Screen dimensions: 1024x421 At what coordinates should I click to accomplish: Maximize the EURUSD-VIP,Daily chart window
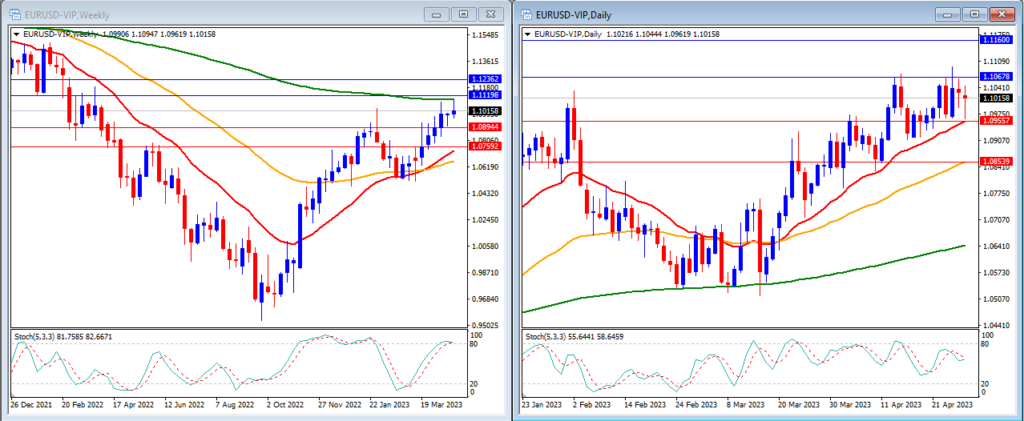click(974, 14)
